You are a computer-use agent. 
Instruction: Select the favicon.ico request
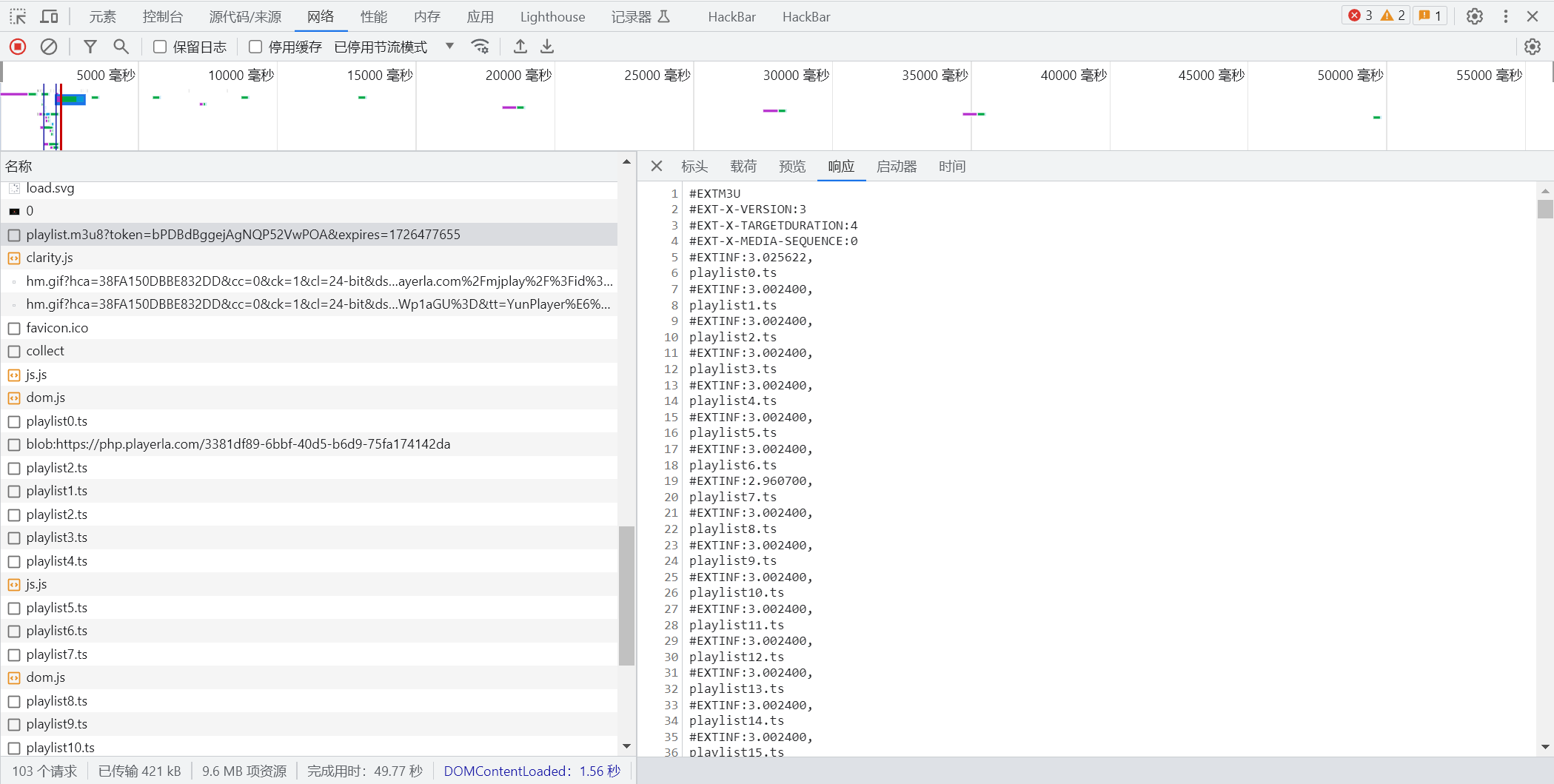pyautogui.click(x=309, y=328)
